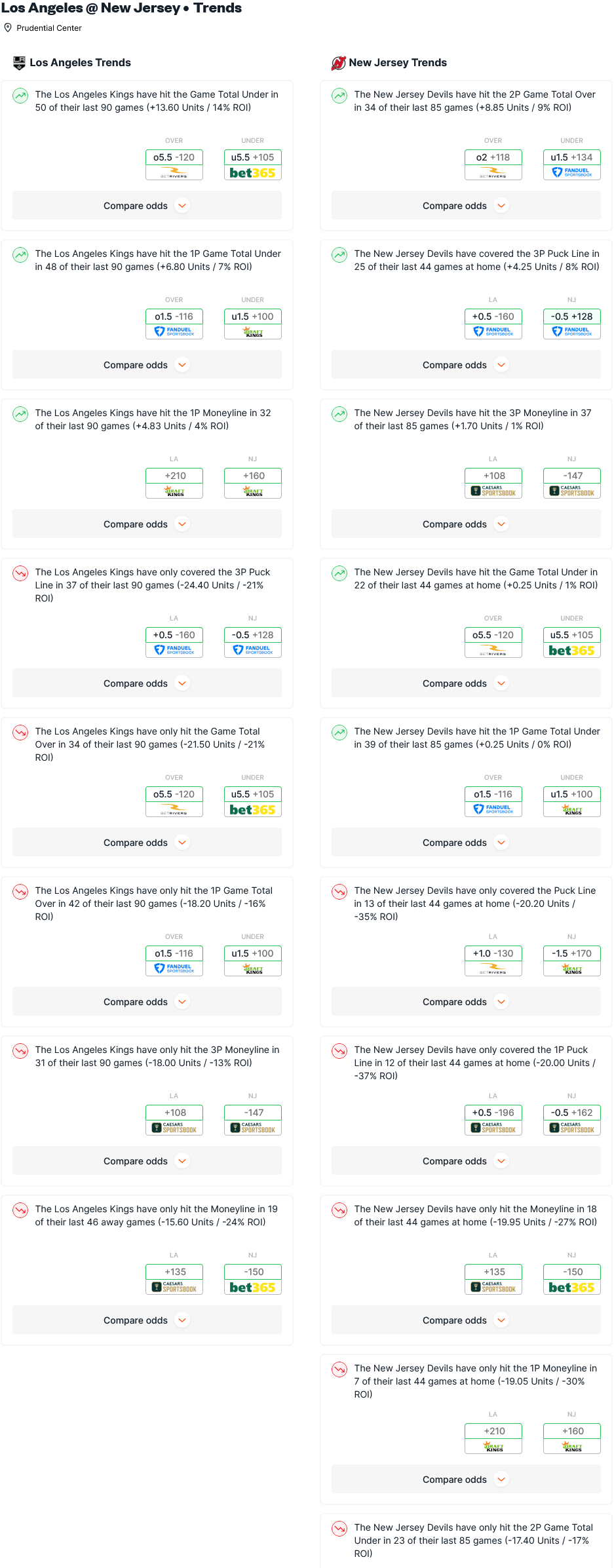Click the green trend icon for Devils 2P Game Total Over
This screenshot has height=1568, width=614.
tap(339, 96)
